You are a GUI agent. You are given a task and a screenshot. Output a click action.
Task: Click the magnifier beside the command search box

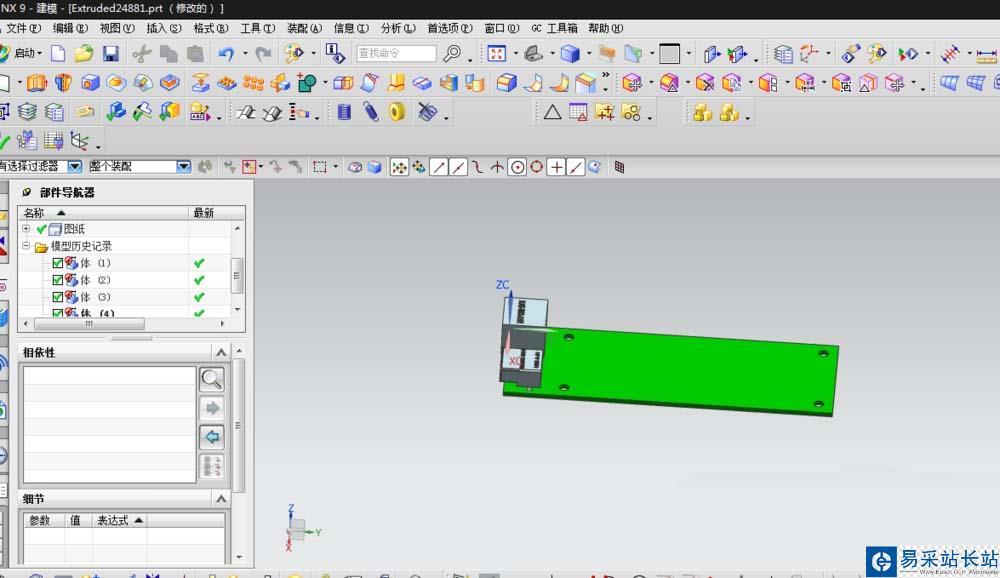453,53
